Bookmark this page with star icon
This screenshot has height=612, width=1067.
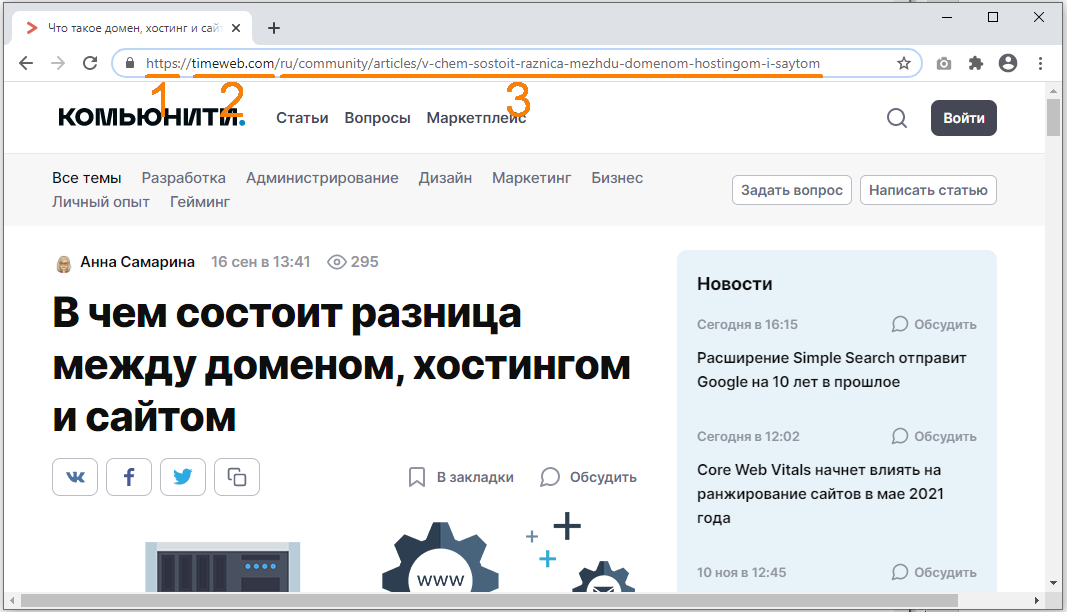coord(904,63)
